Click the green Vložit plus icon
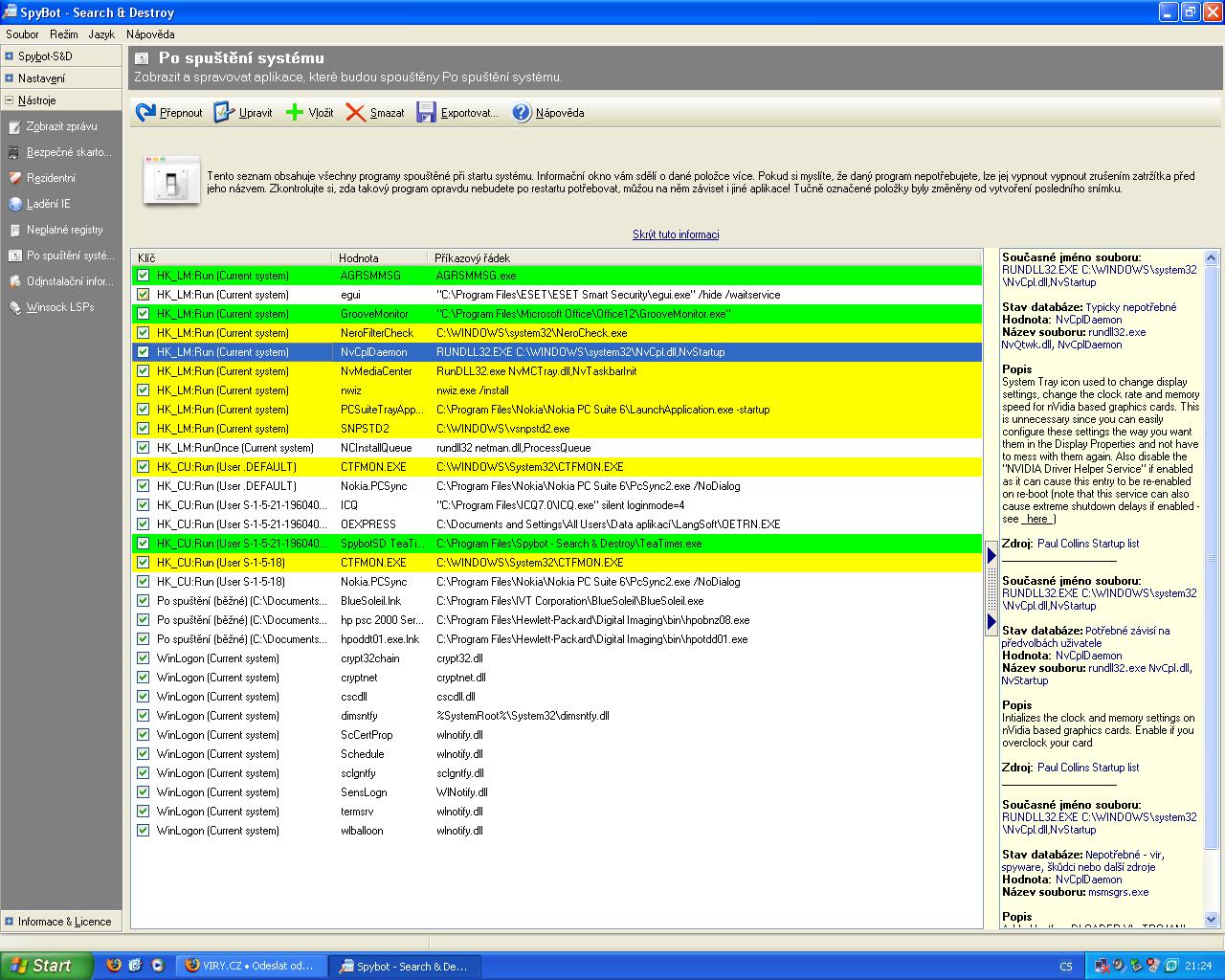 pyautogui.click(x=295, y=113)
